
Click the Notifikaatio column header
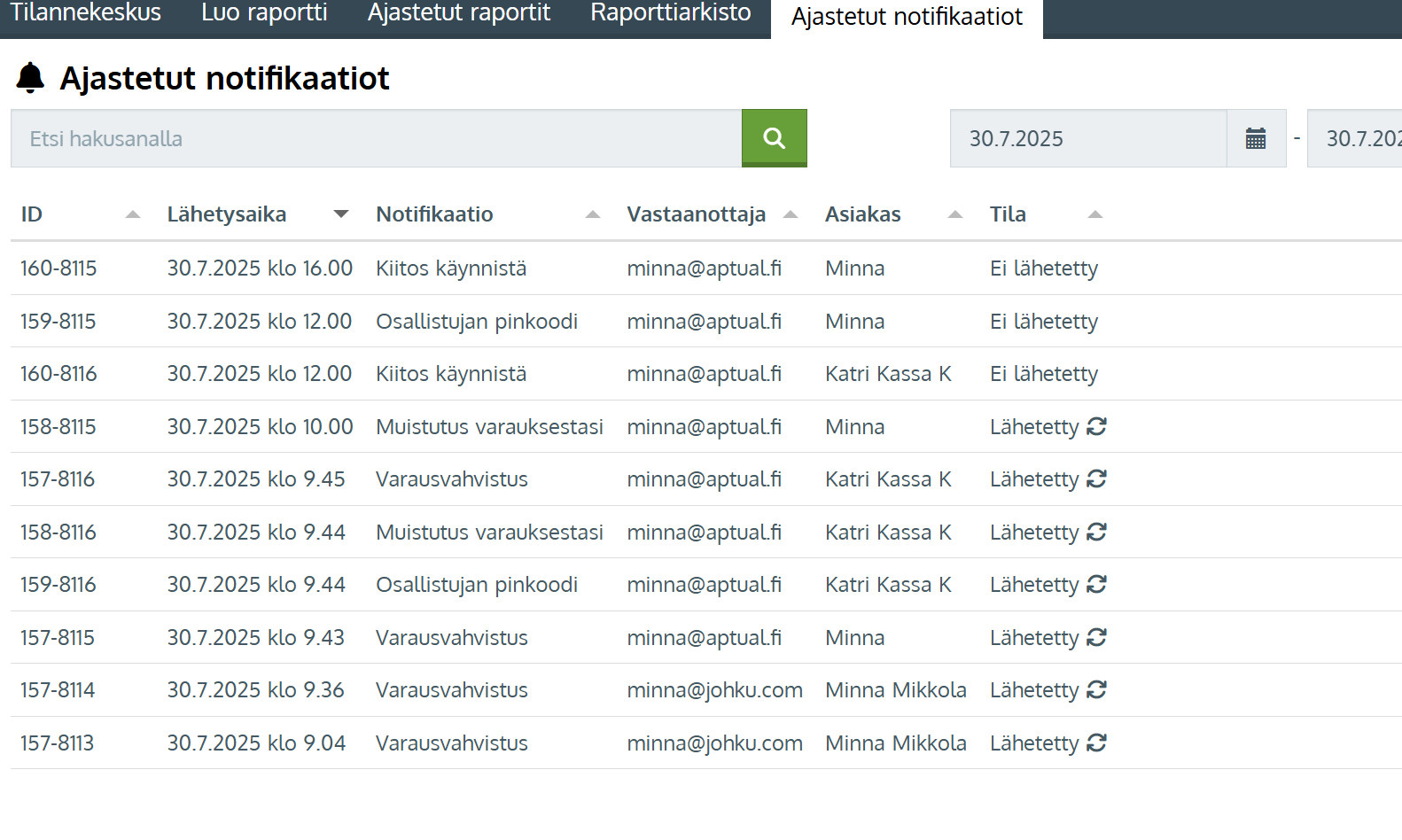coord(434,214)
